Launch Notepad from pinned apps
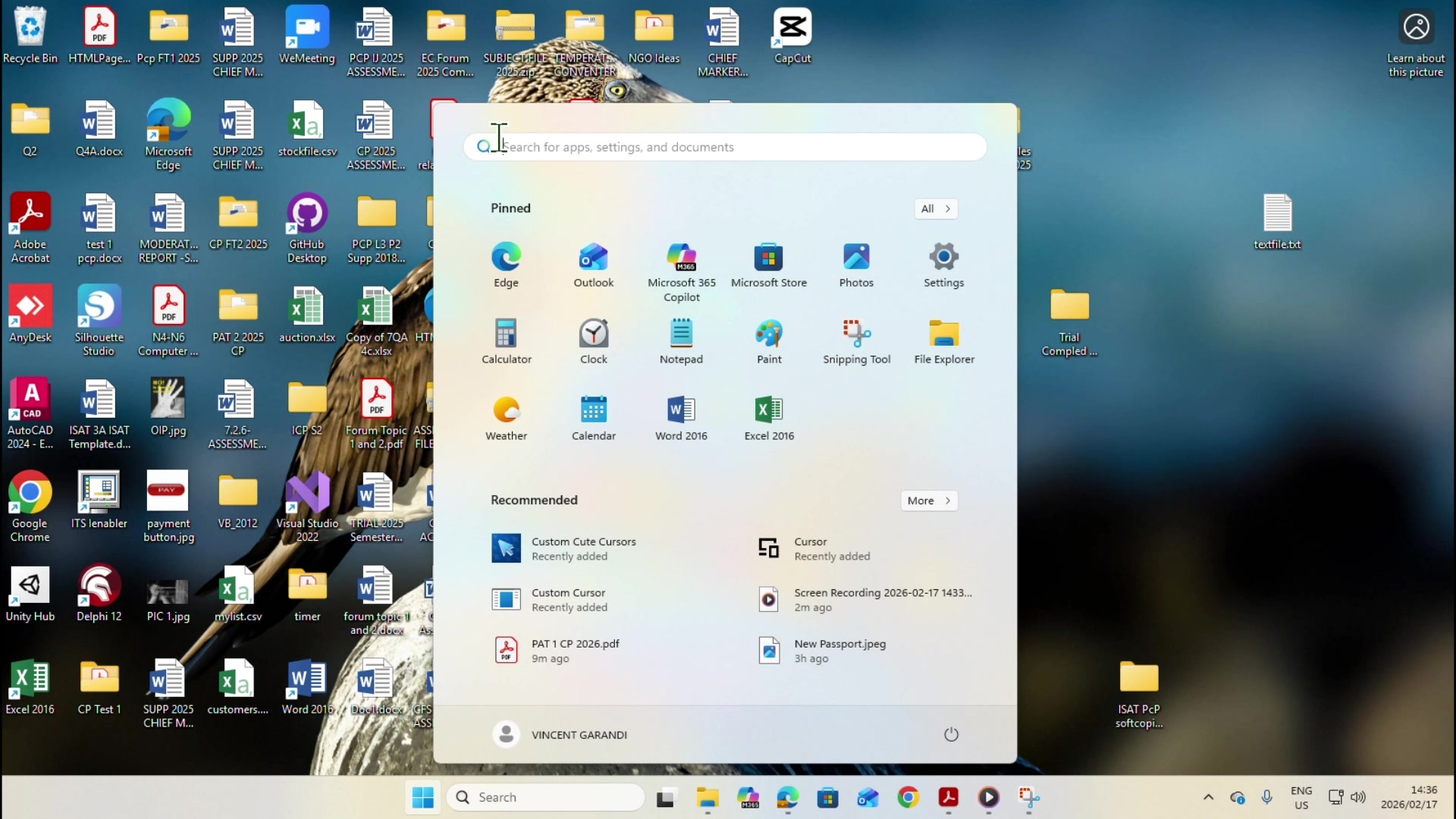 (x=681, y=342)
